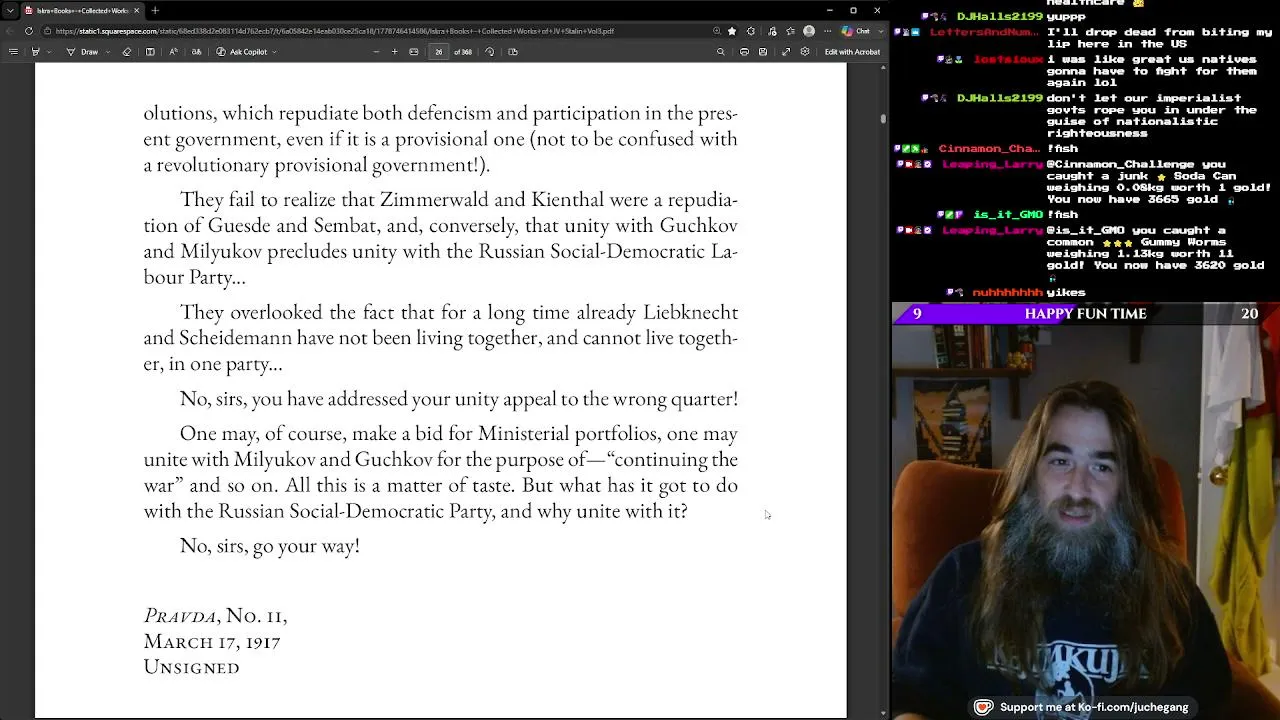Click the browser address bar URL
This screenshot has height=720, width=1280.
(x=335, y=31)
